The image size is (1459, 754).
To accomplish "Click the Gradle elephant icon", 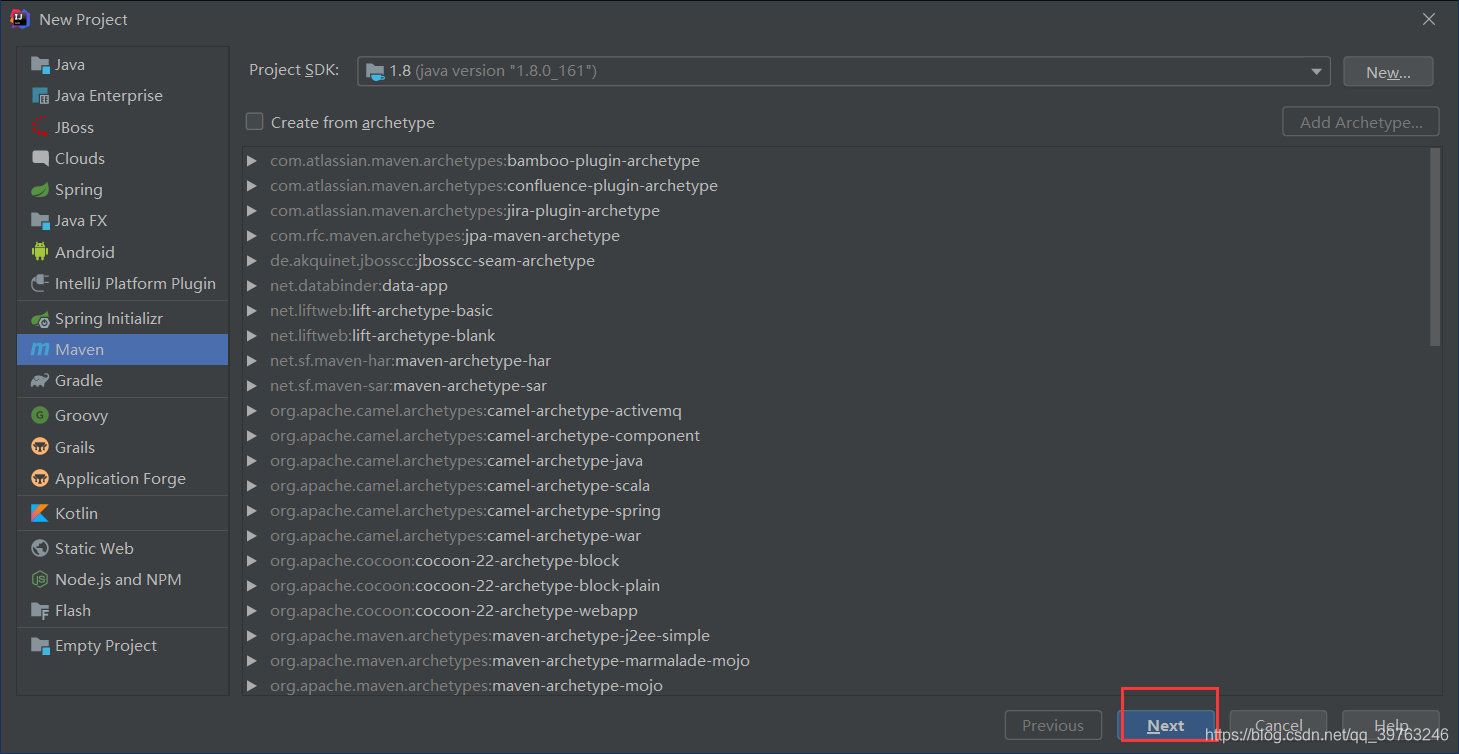I will (x=40, y=381).
